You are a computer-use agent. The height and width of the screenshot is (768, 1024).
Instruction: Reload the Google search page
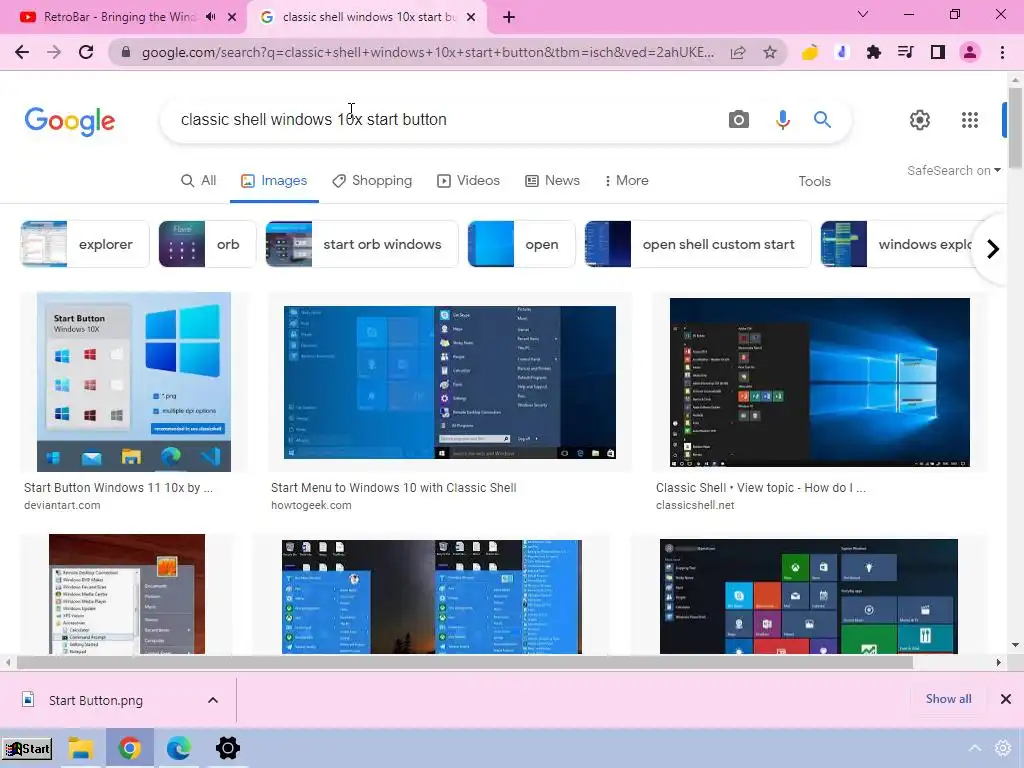pyautogui.click(x=86, y=52)
